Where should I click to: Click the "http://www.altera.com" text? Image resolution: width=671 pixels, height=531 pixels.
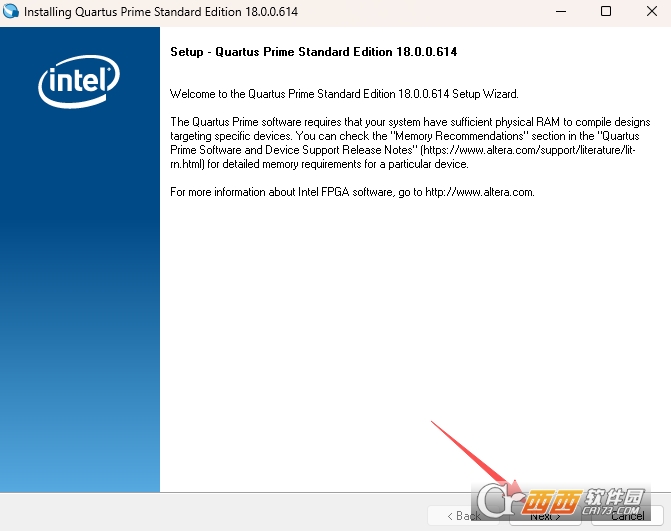click(x=479, y=192)
